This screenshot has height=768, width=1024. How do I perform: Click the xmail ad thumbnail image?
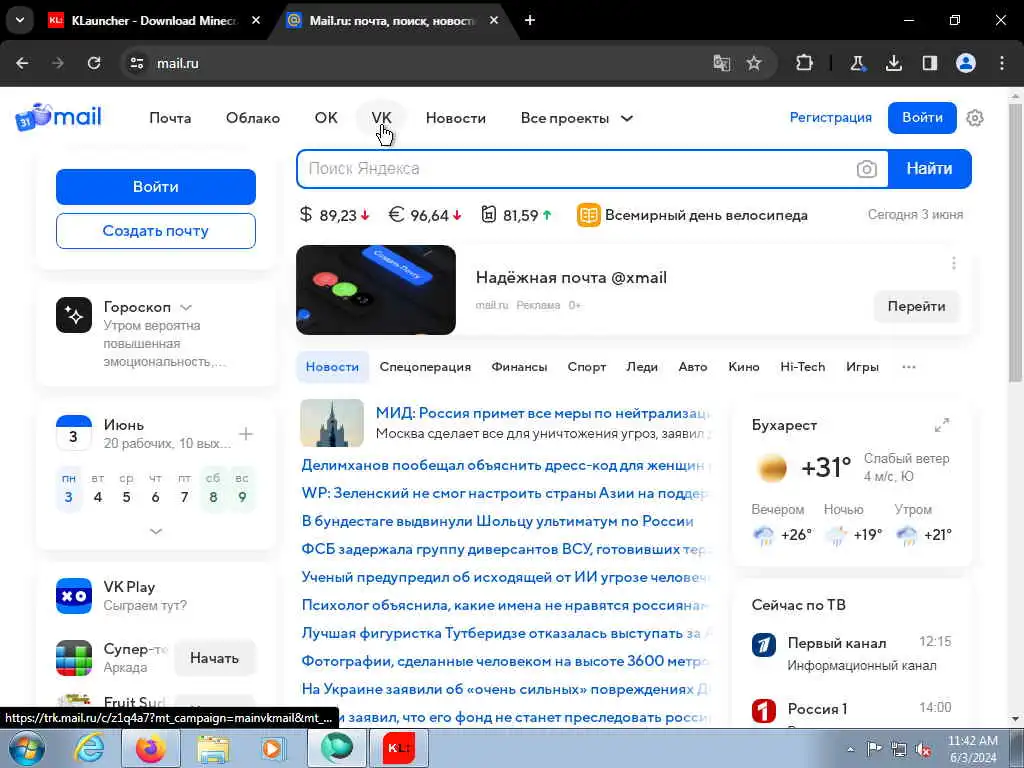click(x=376, y=290)
